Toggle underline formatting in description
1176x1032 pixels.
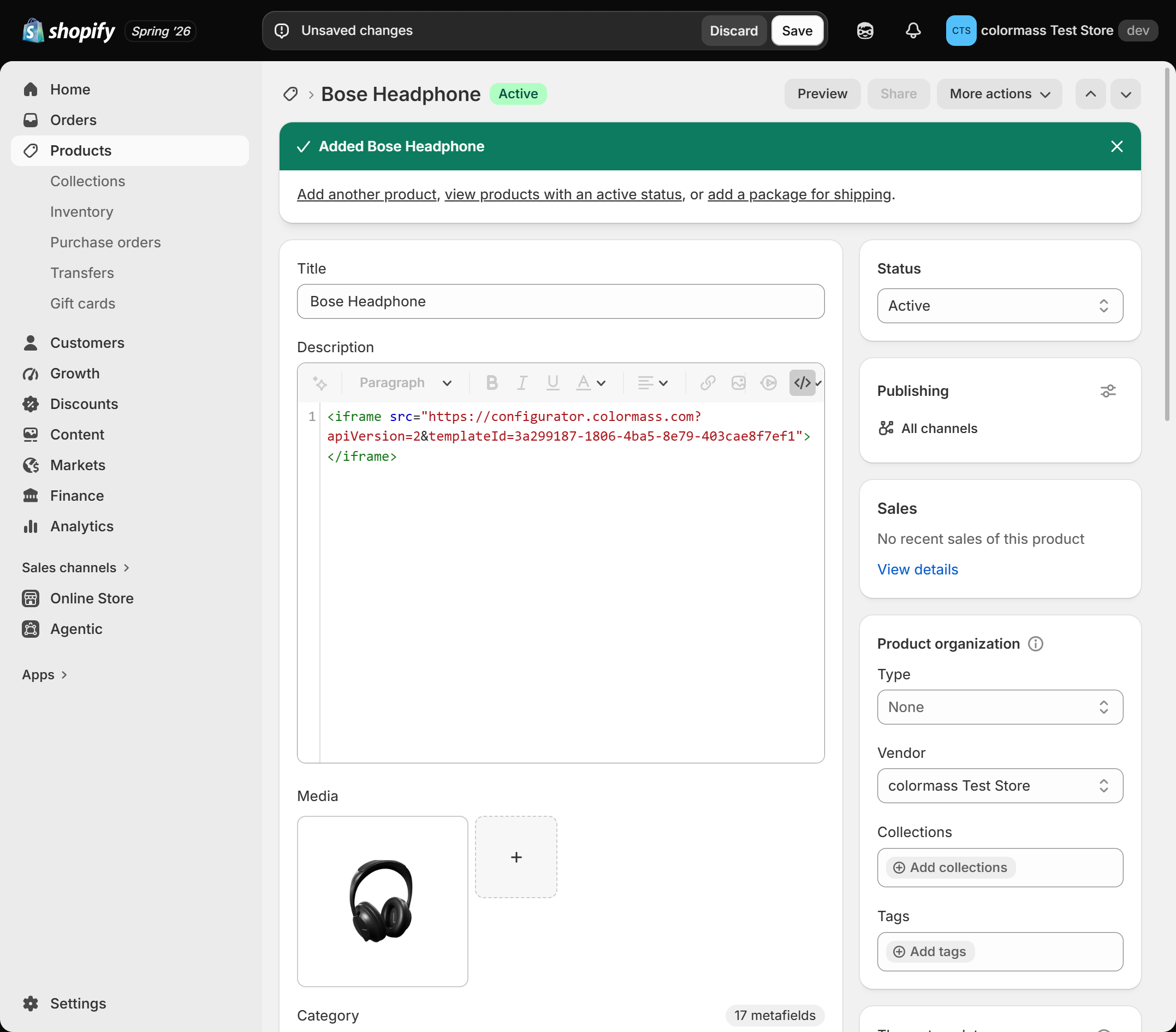(553, 383)
